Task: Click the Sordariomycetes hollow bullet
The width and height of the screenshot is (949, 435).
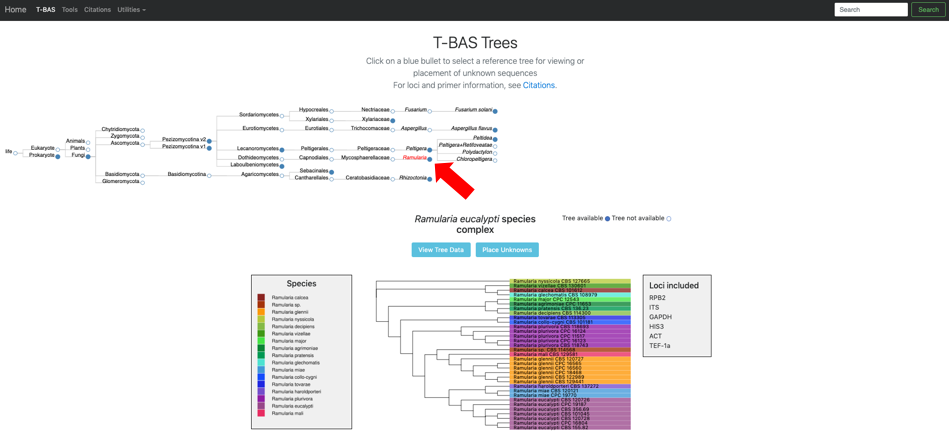Action: click(x=281, y=116)
